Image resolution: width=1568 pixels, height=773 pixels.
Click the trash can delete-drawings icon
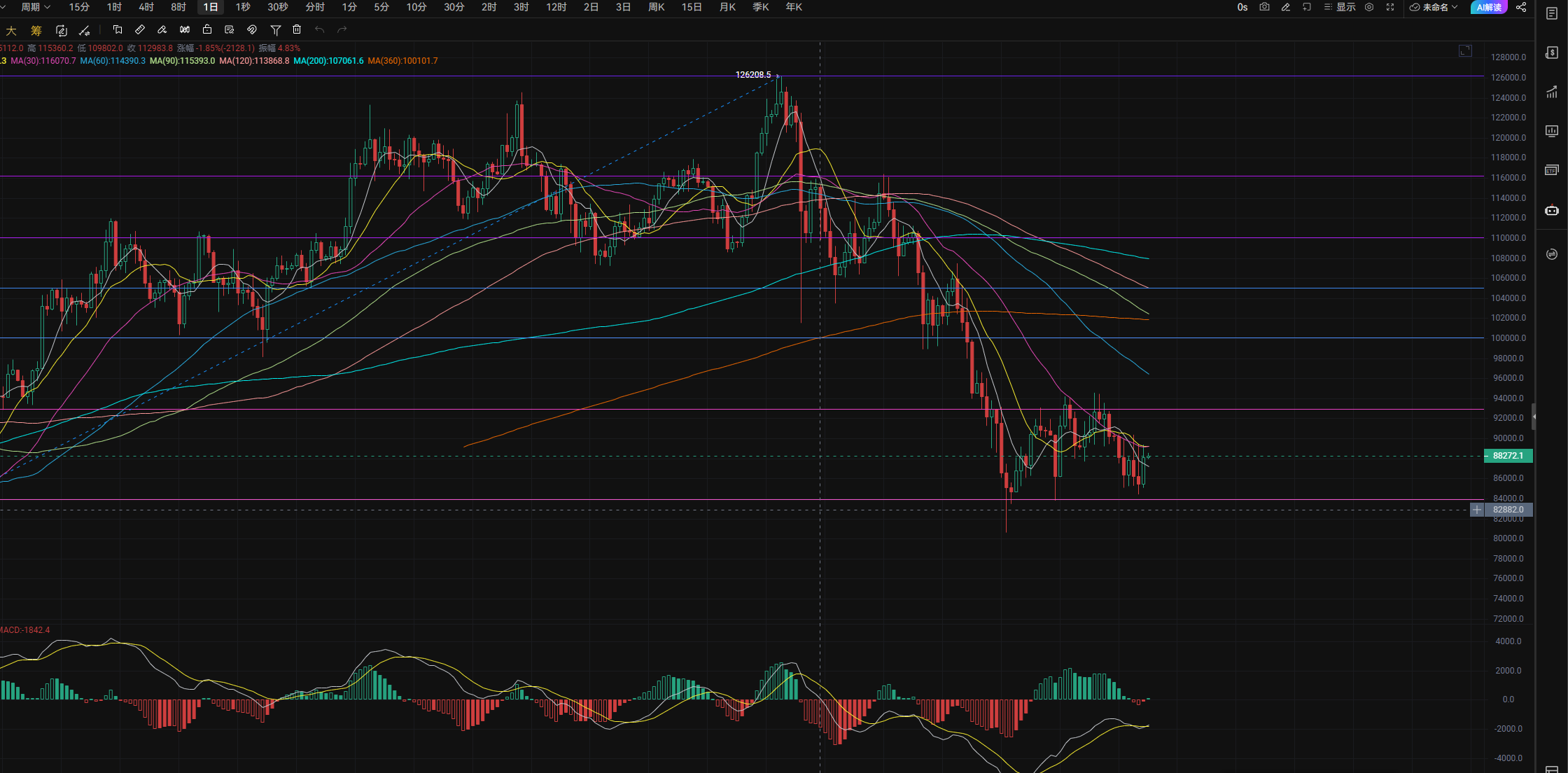click(x=297, y=29)
